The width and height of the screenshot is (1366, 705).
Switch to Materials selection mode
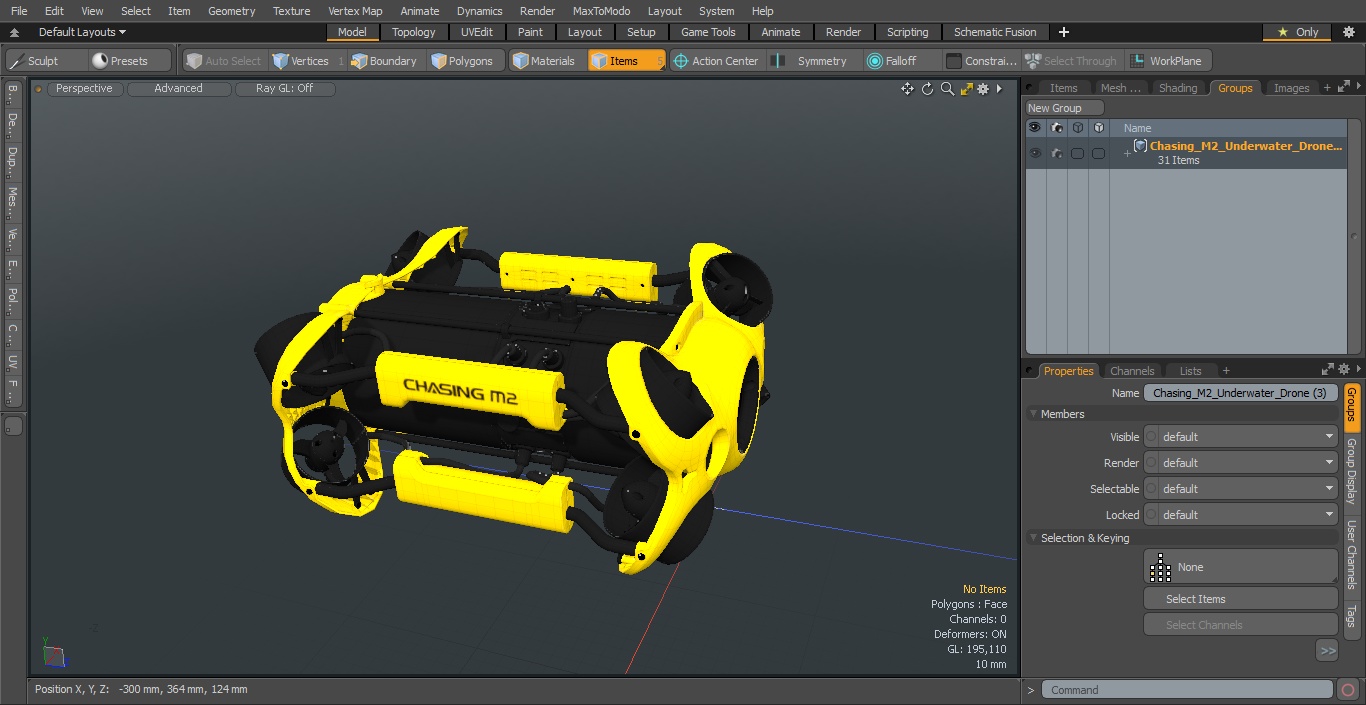[x=545, y=61]
